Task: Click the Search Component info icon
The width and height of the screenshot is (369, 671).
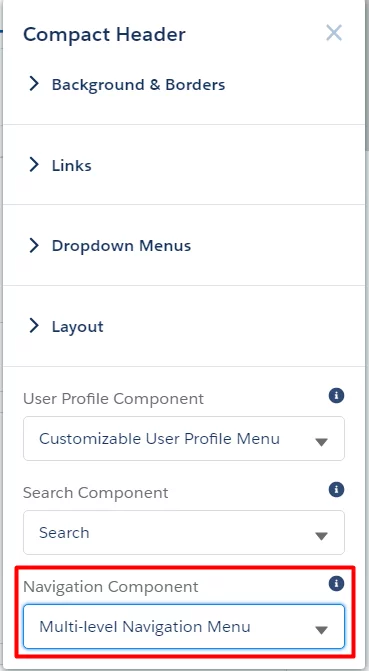Action: point(336,489)
